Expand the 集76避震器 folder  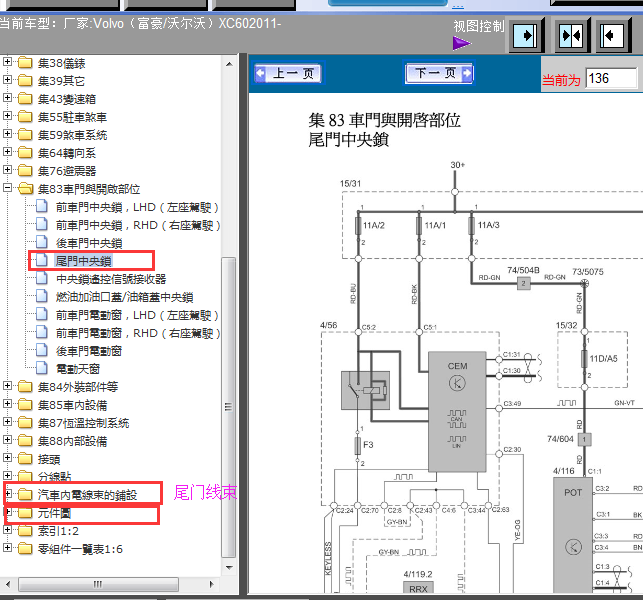[7, 170]
